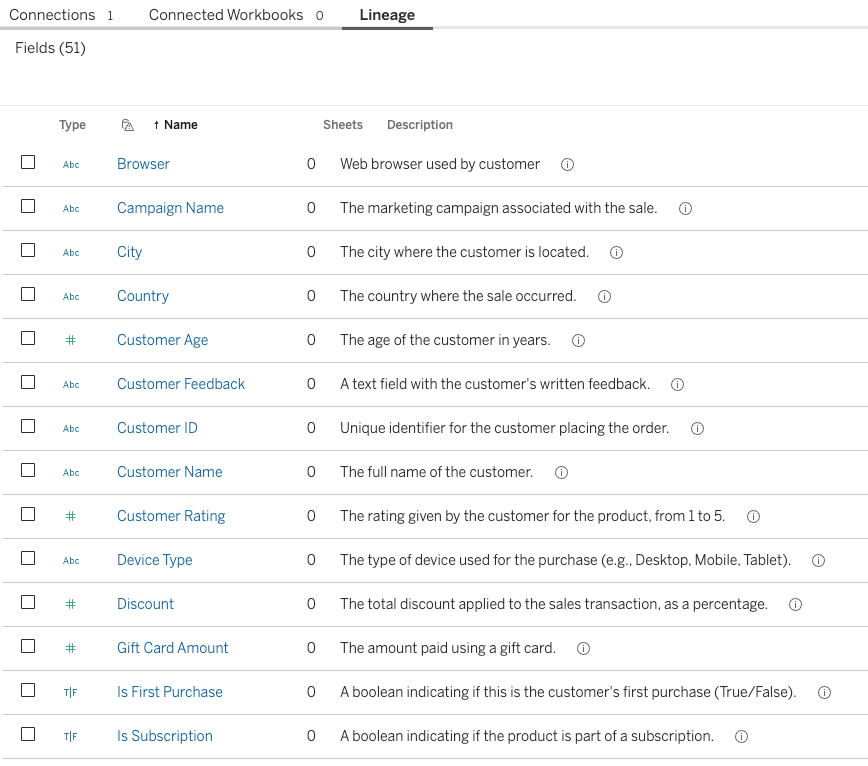Click the info icon after Gift Card Amount's description

[583, 648]
